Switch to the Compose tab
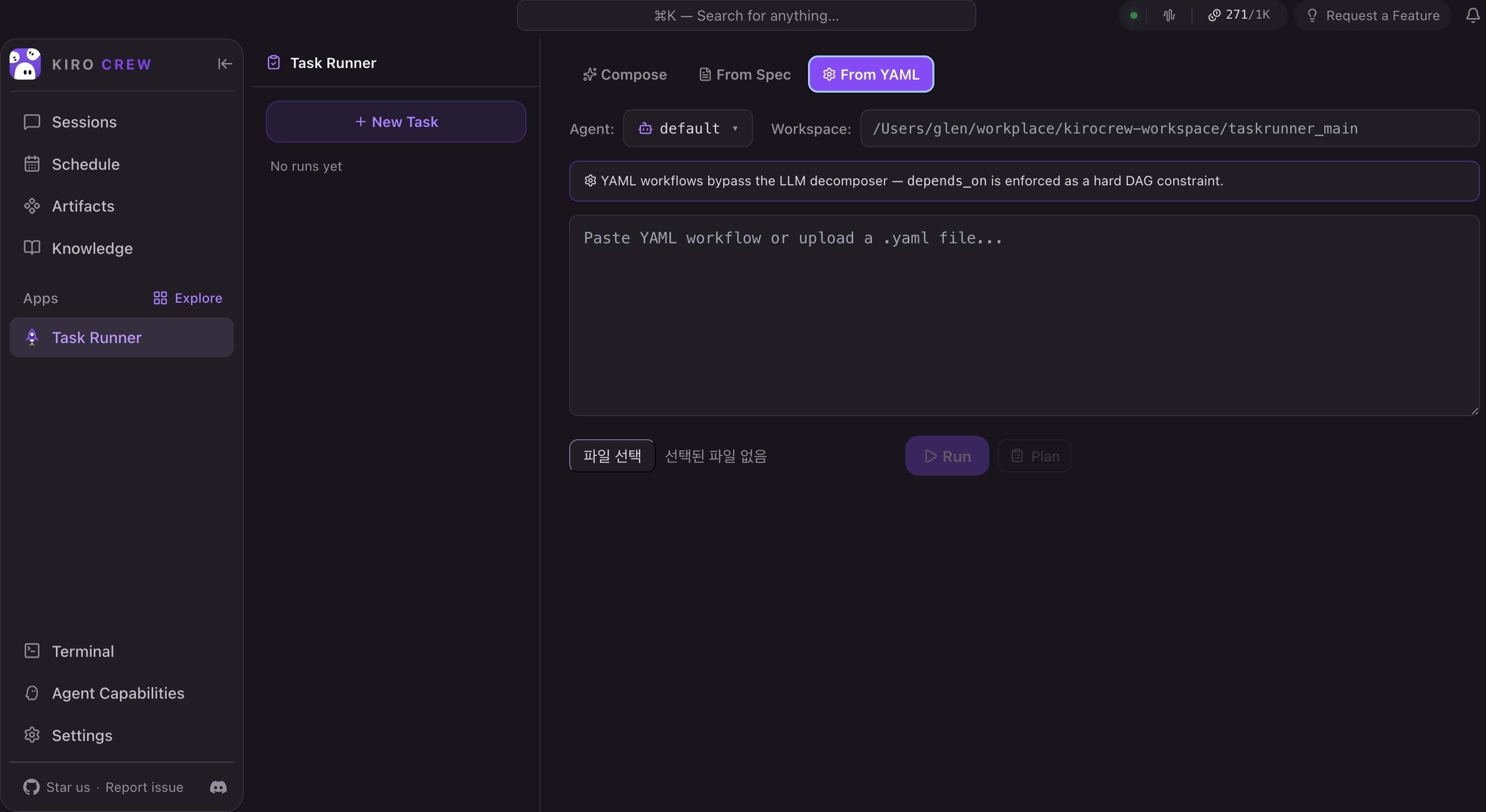This screenshot has width=1486, height=812. [x=625, y=75]
